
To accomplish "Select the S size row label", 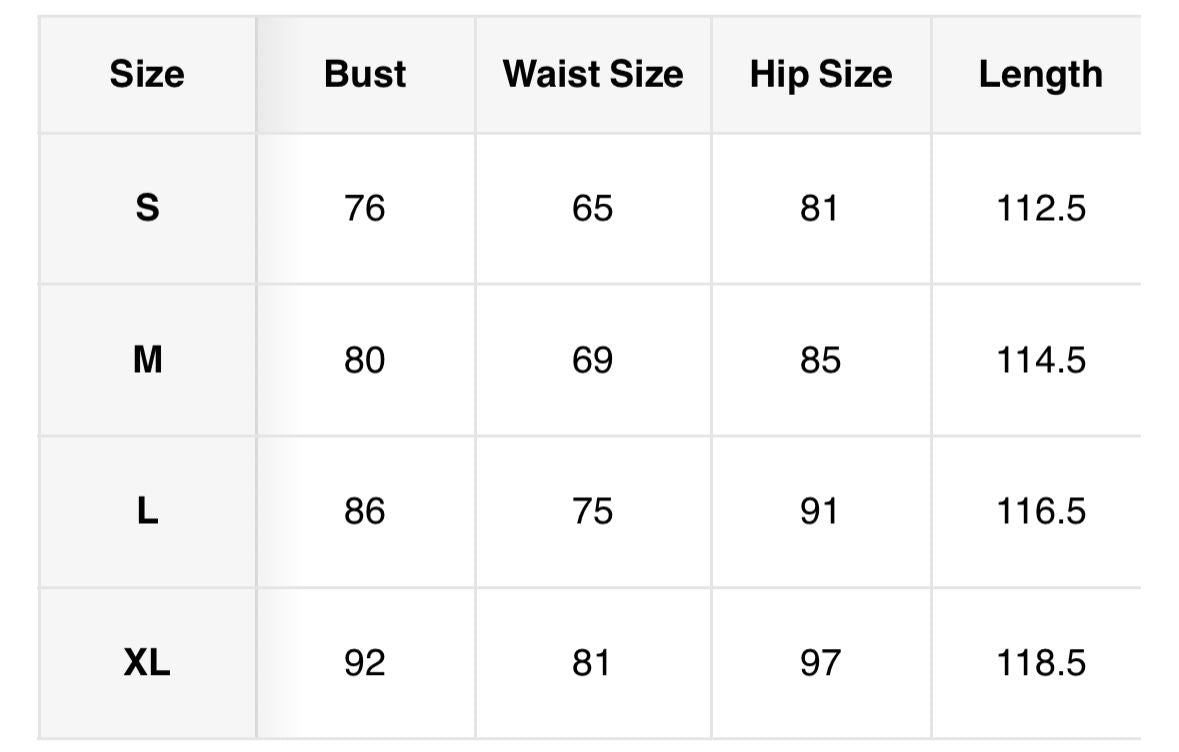I will pos(147,208).
